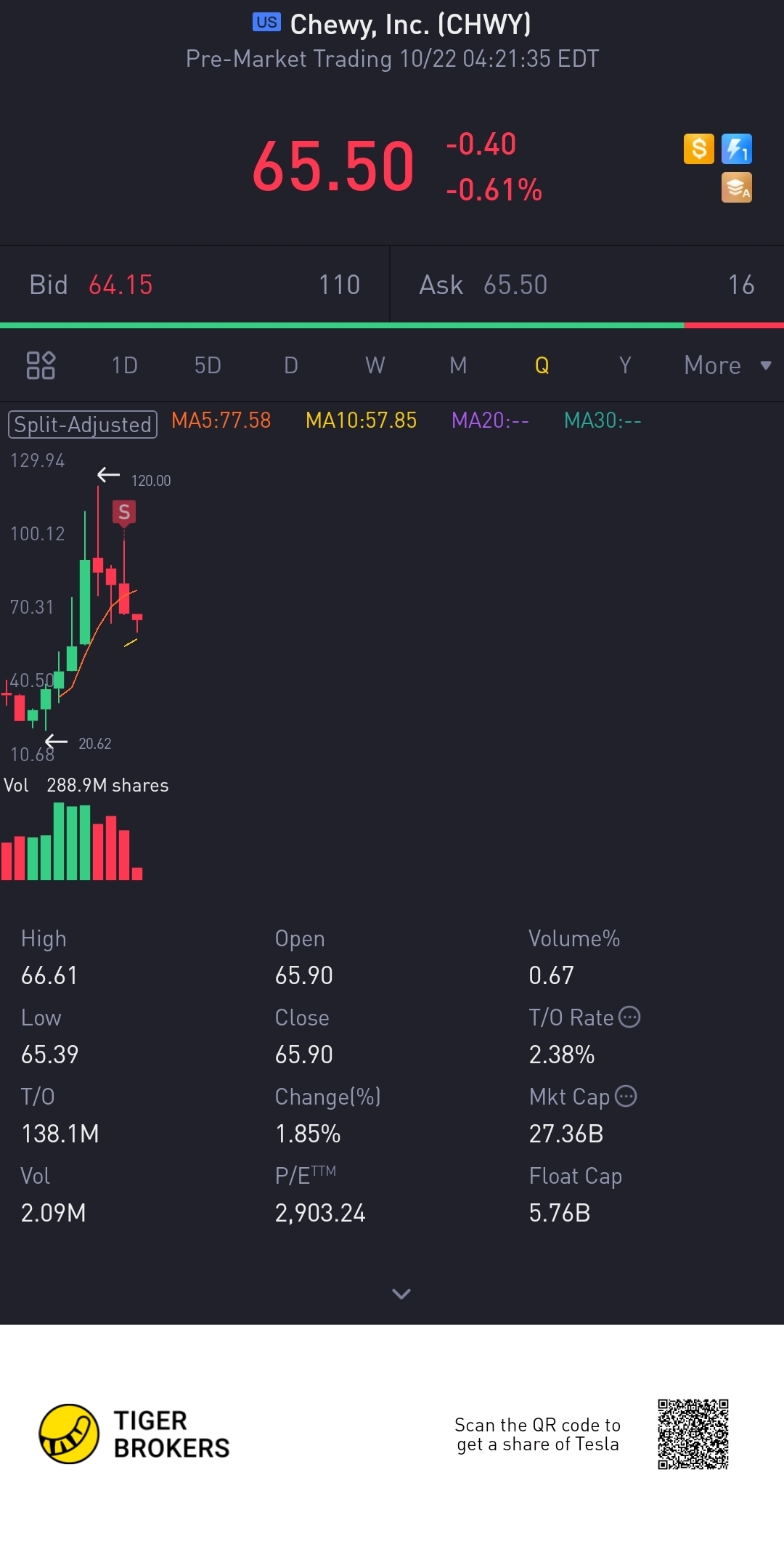Screen dimensions: 784x1544
Task: Open Mkt Cap info icon
Action: (626, 1096)
